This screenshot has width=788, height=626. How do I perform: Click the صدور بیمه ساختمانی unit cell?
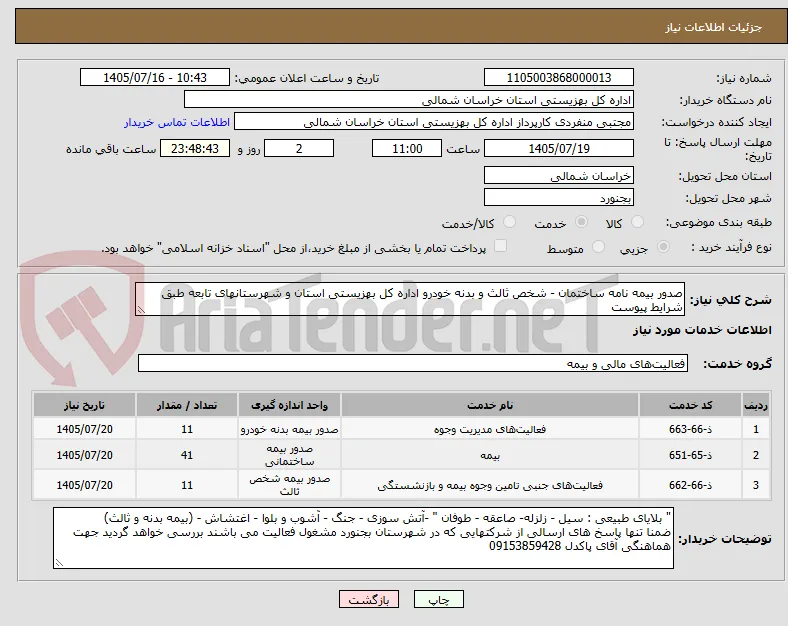289,455
